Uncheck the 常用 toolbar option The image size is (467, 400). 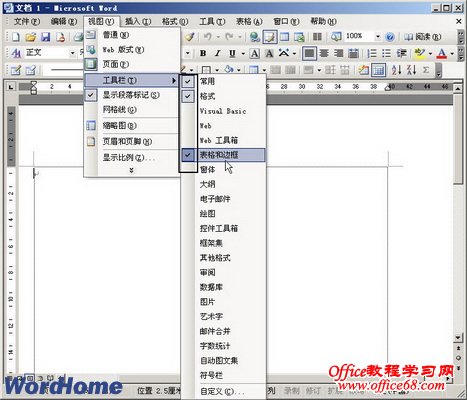coord(223,81)
